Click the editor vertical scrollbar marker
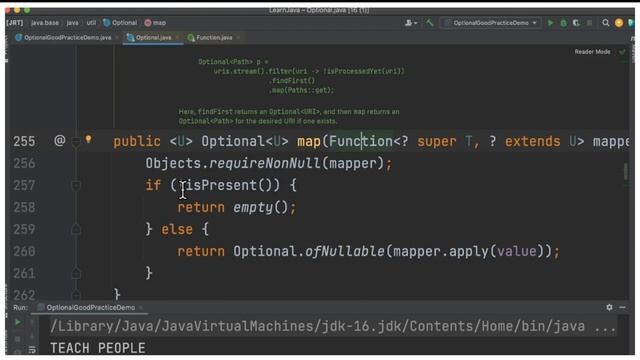 pyautogui.click(x=625, y=172)
